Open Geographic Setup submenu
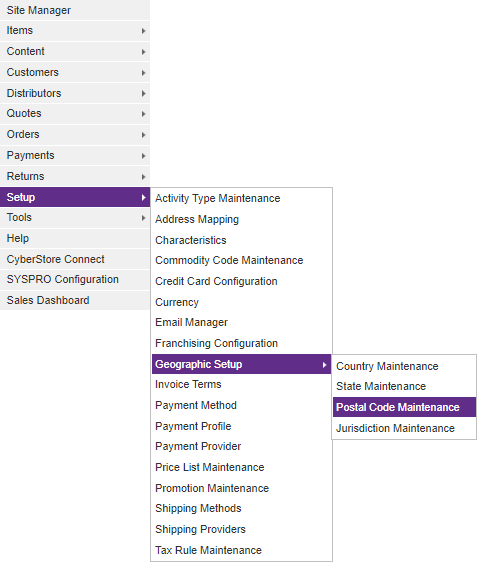The width and height of the screenshot is (477, 562). tap(241, 364)
